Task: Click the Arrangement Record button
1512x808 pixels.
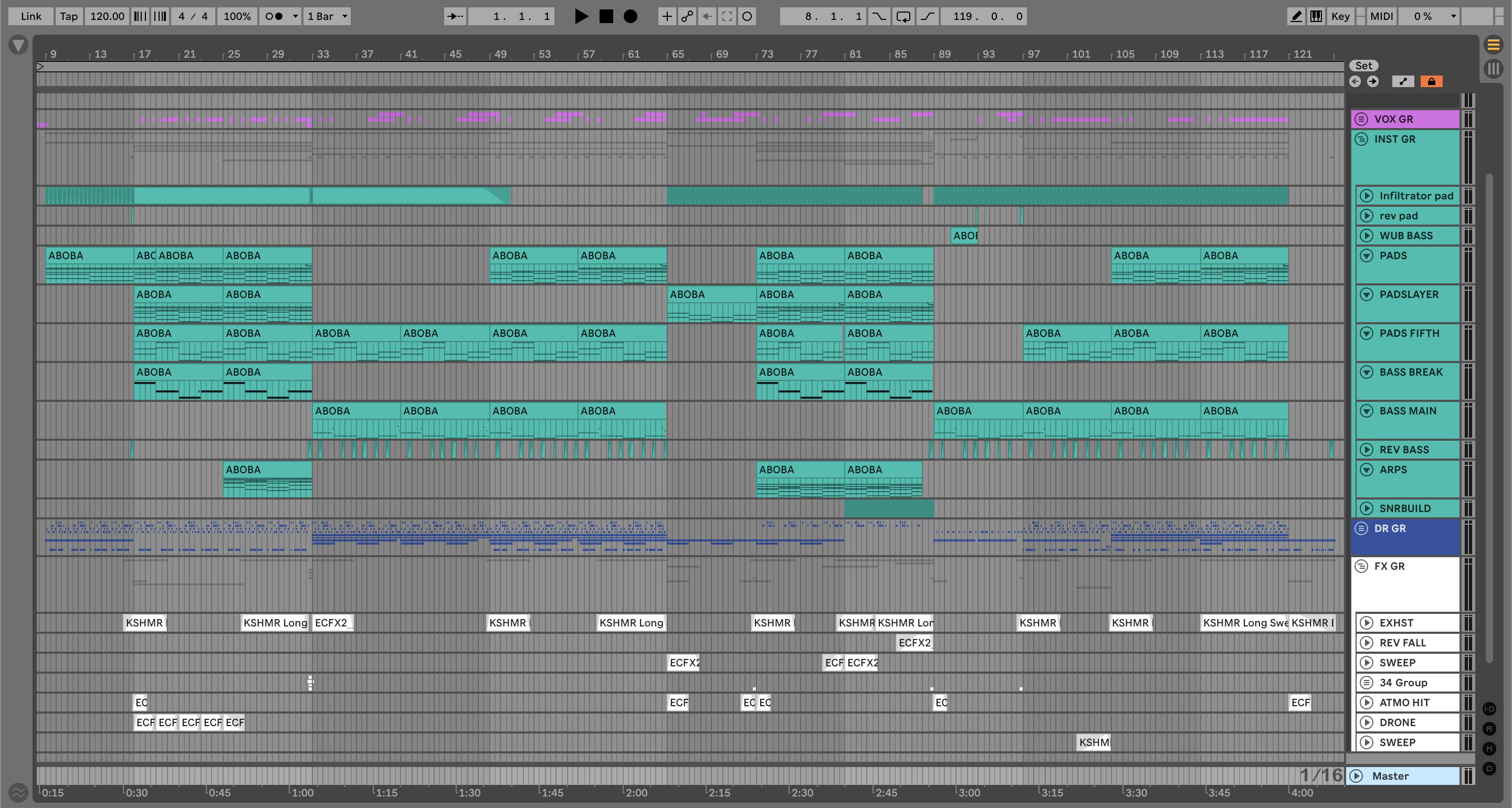Action: click(x=630, y=16)
